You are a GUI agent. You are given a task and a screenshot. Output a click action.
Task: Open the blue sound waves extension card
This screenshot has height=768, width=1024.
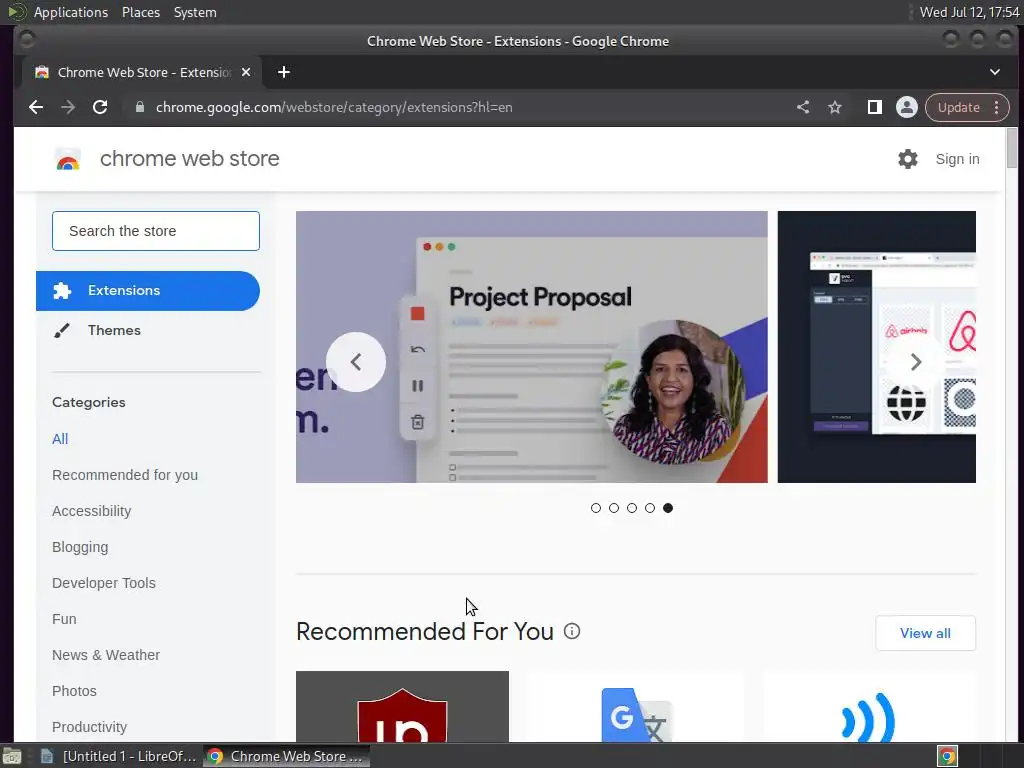coord(869,707)
